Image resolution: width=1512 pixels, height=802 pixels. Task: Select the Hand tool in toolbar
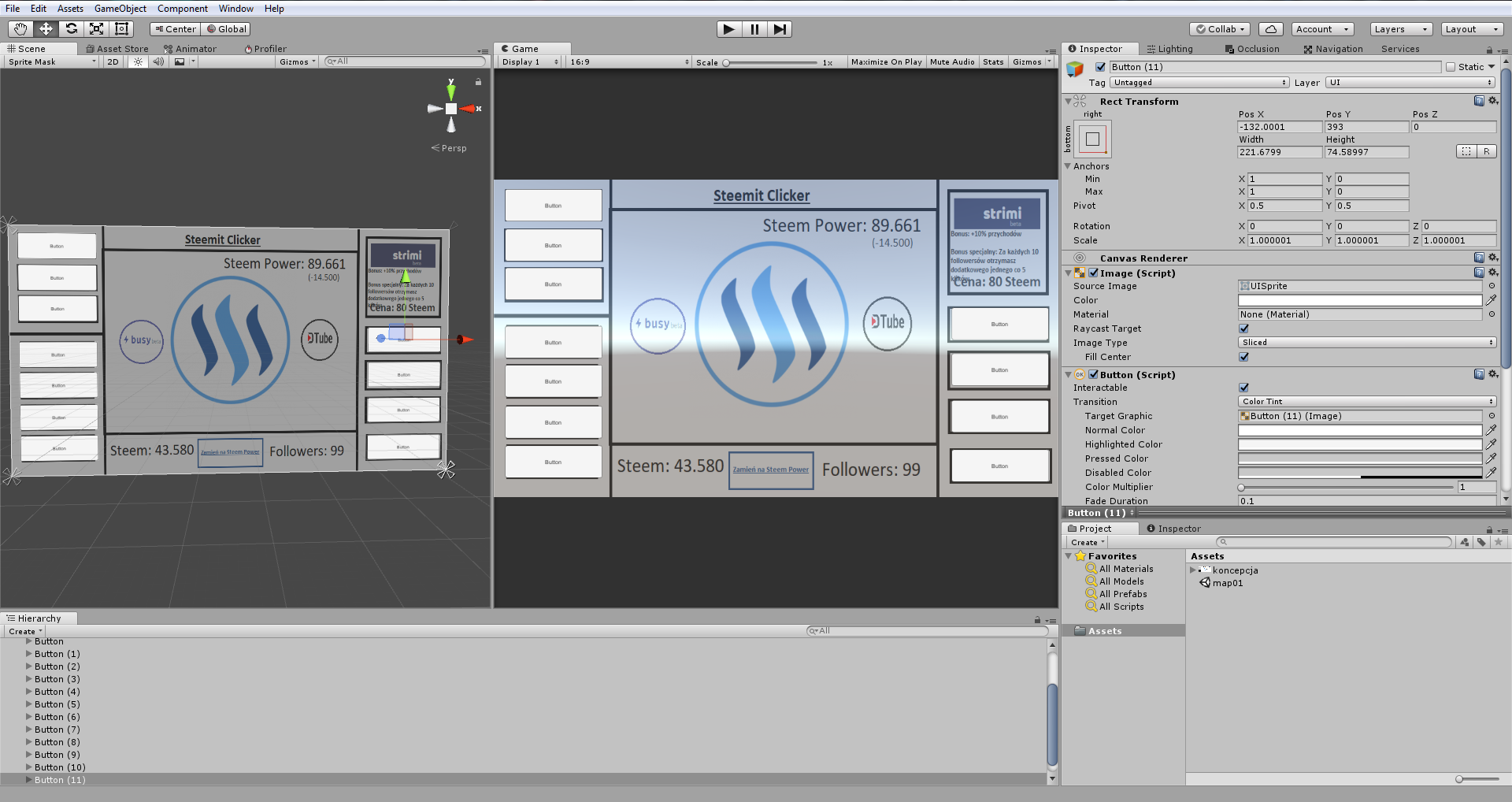(20, 29)
